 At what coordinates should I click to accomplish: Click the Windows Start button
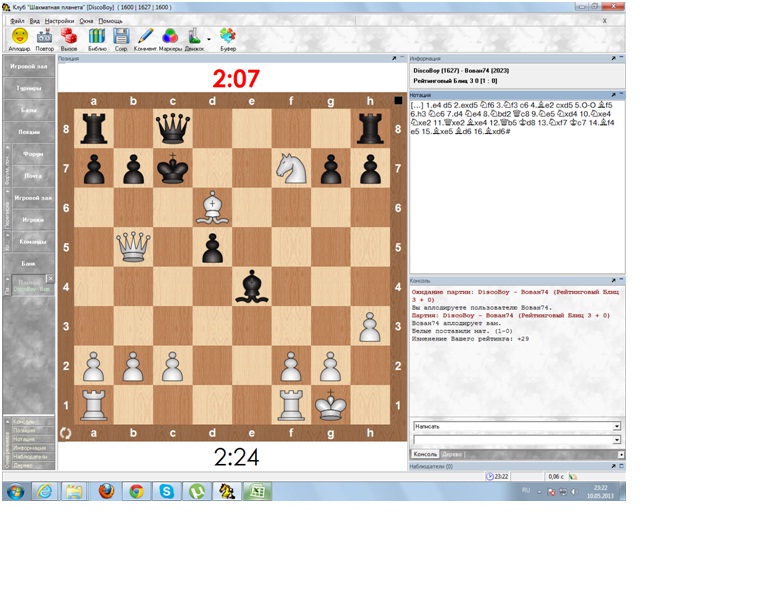click(x=15, y=491)
